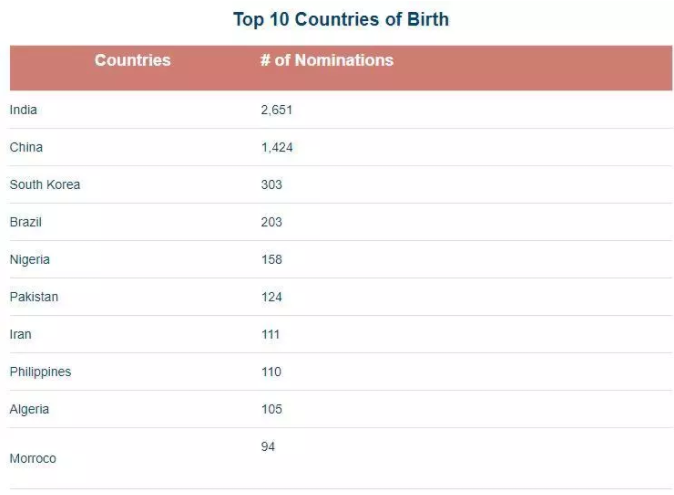This screenshot has width=674, height=495.
Task: Click Brazil's nominations value 203
Action: (x=271, y=222)
